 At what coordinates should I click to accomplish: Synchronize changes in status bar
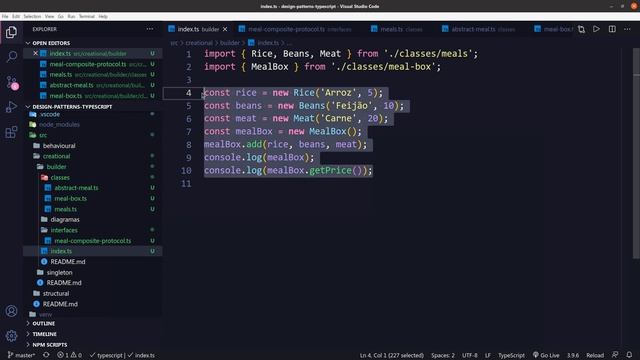46,355
